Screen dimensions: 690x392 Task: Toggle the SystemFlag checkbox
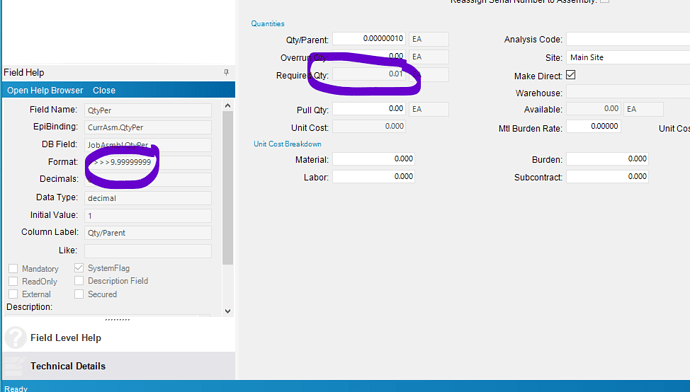click(x=79, y=267)
